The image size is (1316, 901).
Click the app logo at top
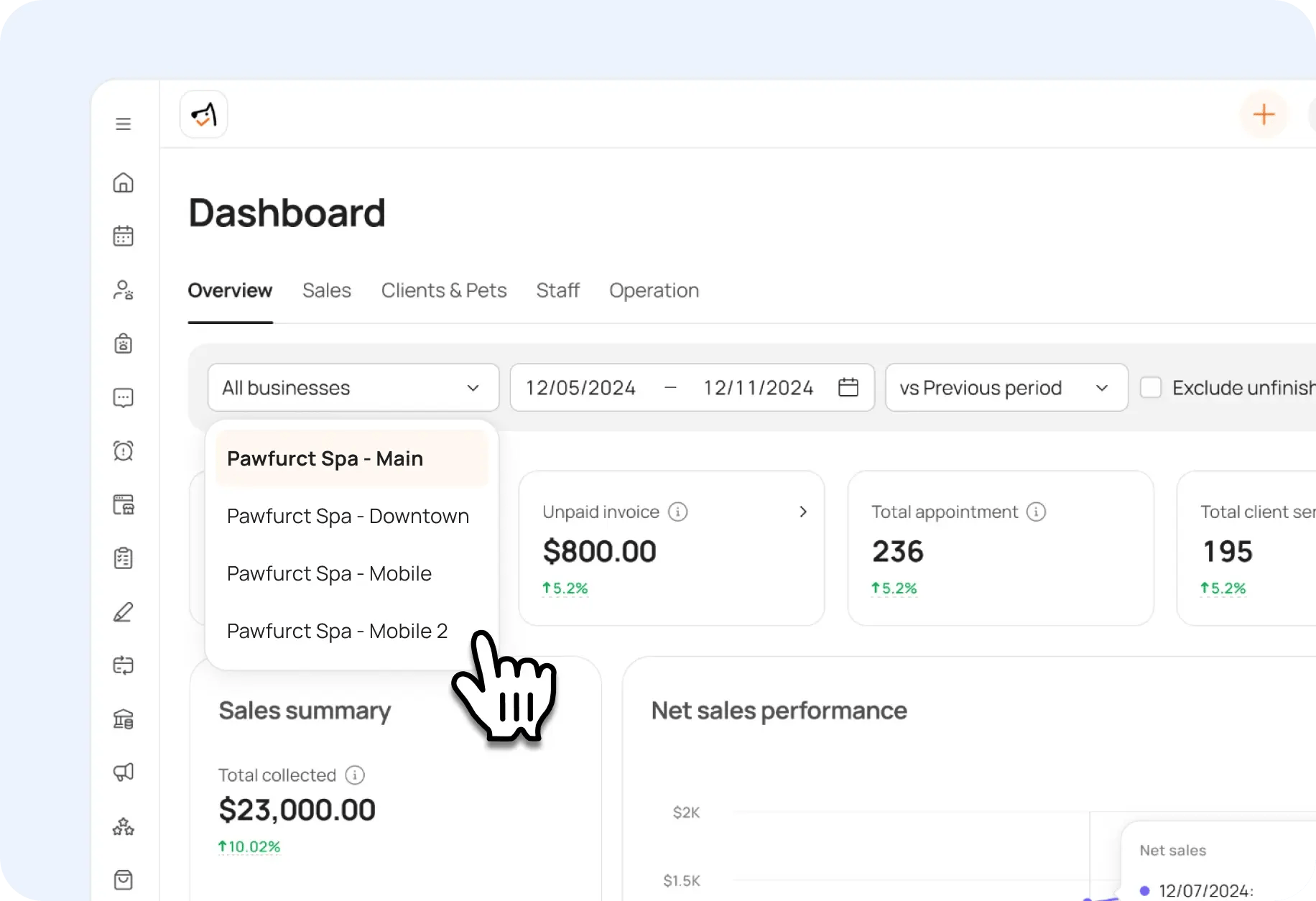point(204,115)
